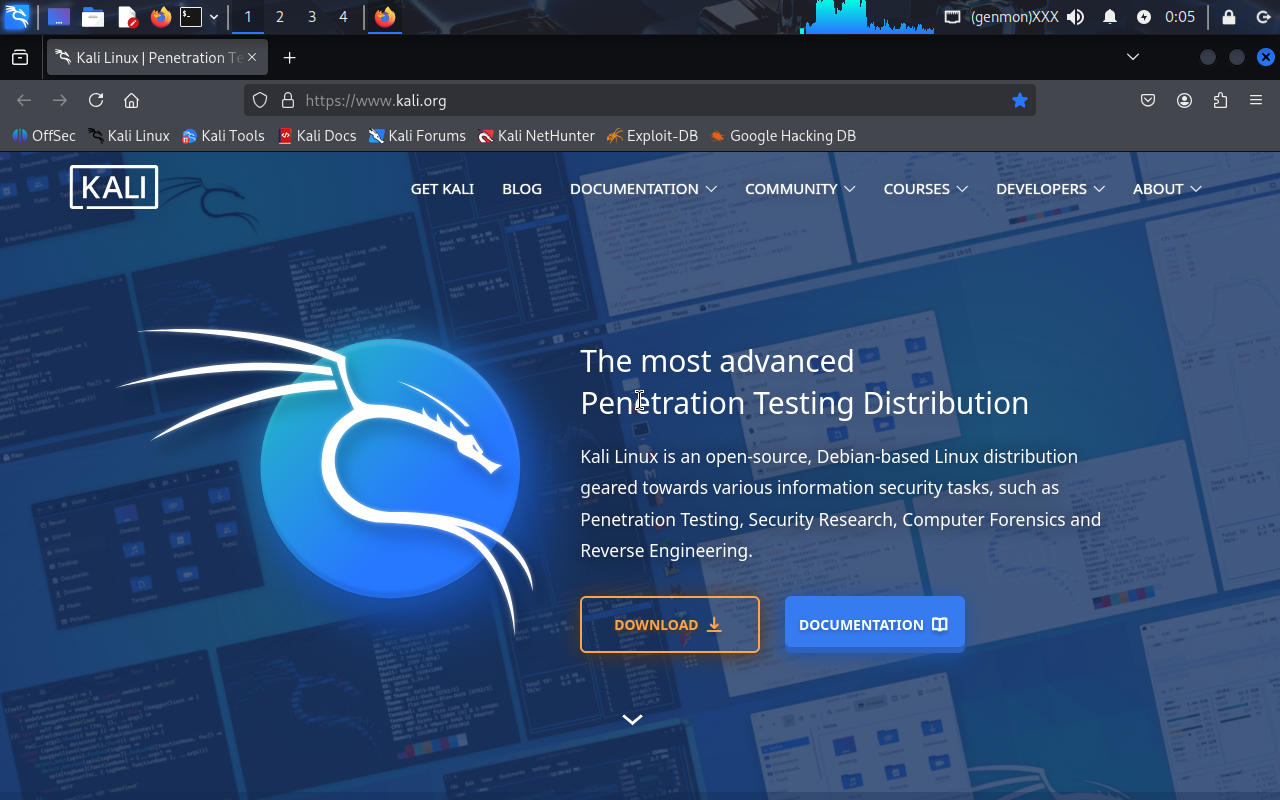This screenshot has width=1280, height=800.
Task: Go back with the back arrow
Action: (x=24, y=100)
